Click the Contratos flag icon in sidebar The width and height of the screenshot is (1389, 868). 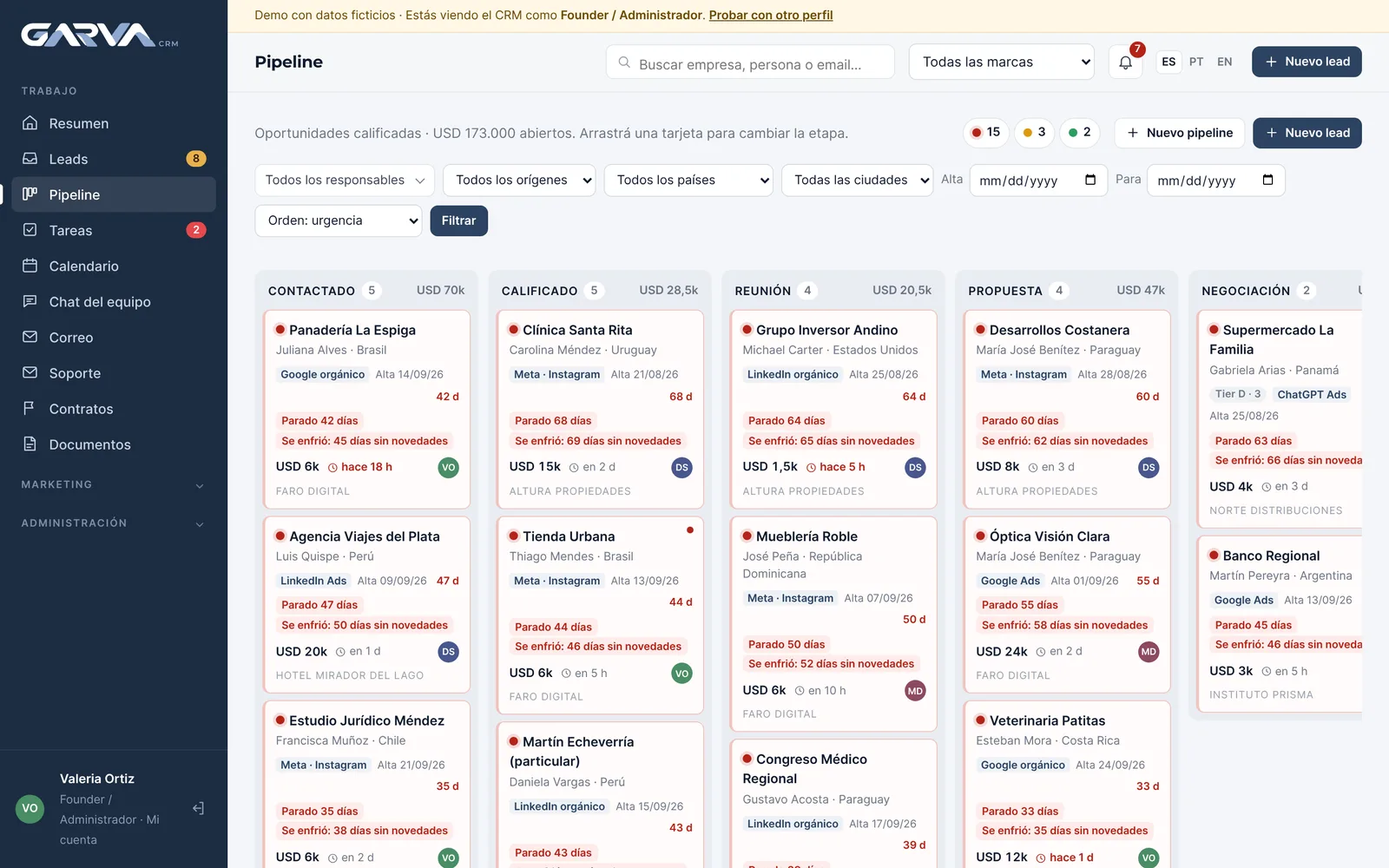[30, 408]
